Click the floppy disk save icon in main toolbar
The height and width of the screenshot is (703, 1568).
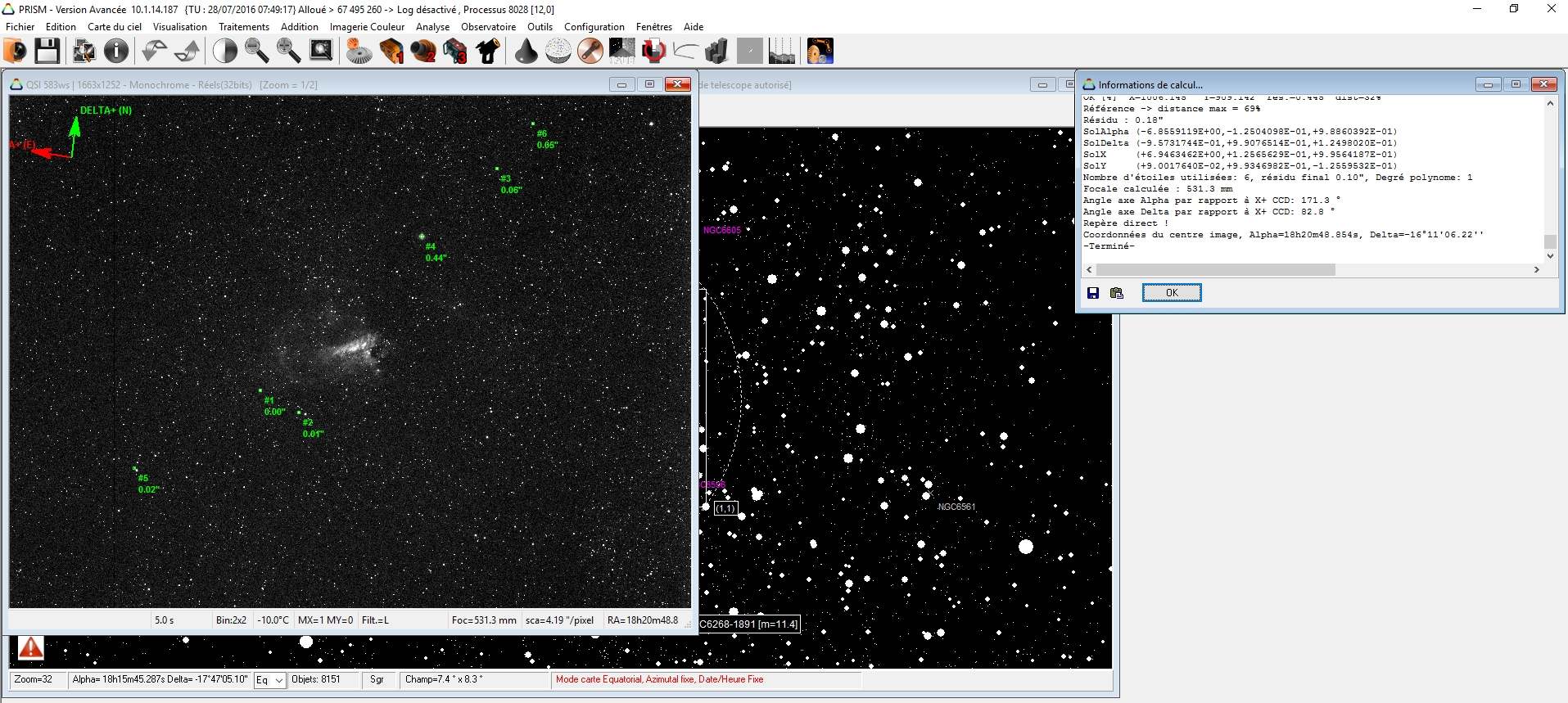click(47, 51)
